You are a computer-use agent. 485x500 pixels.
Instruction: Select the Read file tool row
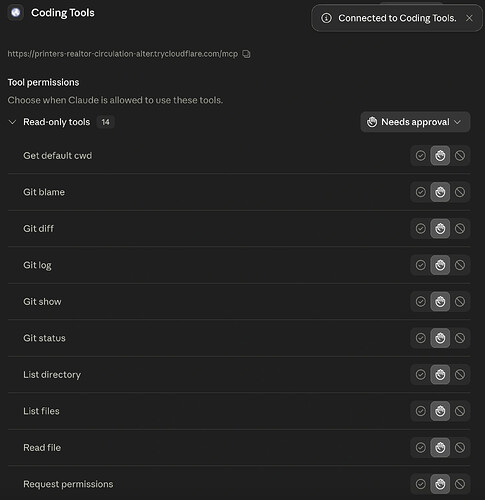click(x=239, y=447)
